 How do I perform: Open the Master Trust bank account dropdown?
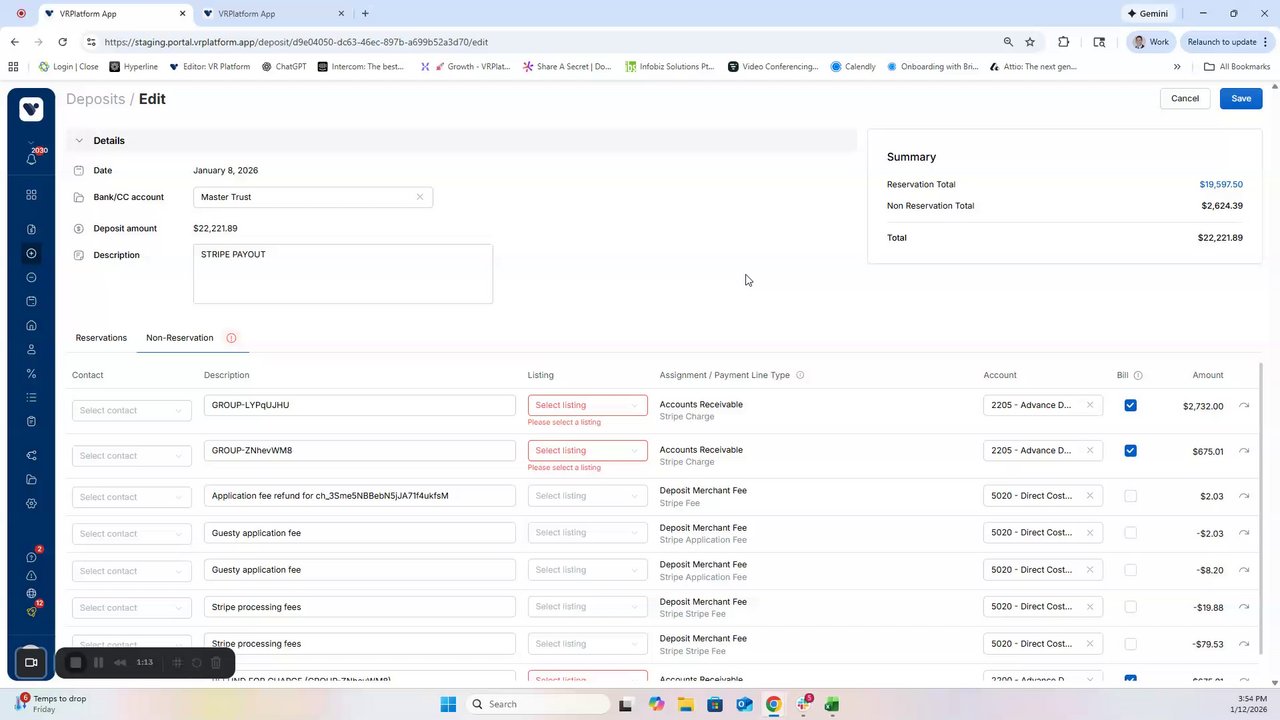(x=312, y=197)
